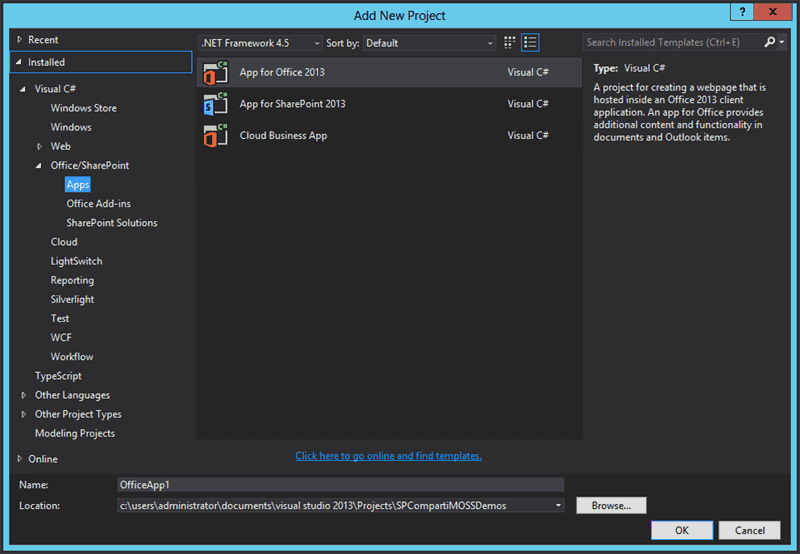Viewport: 800px width, 554px height.
Task: Click into the Name field containing OfficeApp1
Action: tap(341, 485)
